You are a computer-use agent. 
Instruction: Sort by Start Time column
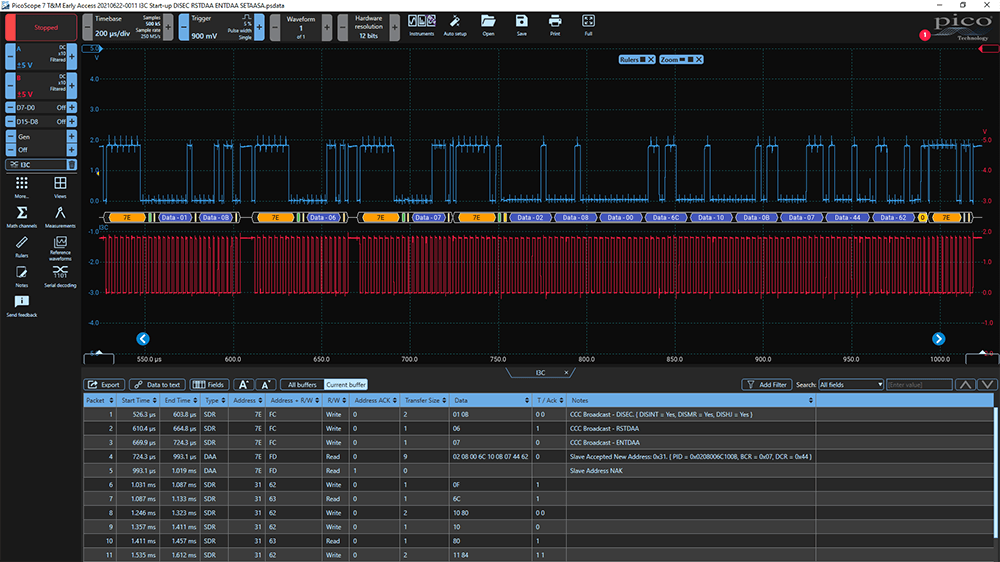[x=139, y=401]
